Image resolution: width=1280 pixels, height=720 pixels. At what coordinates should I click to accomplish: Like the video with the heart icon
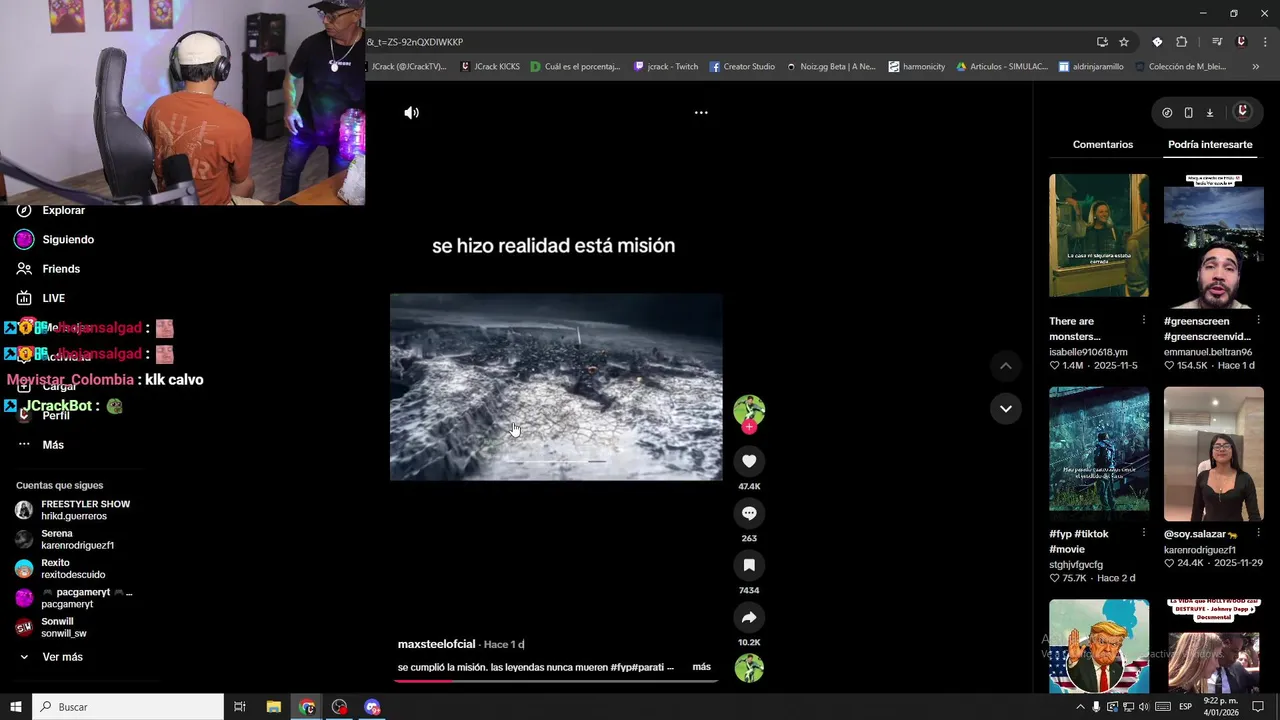[749, 461]
